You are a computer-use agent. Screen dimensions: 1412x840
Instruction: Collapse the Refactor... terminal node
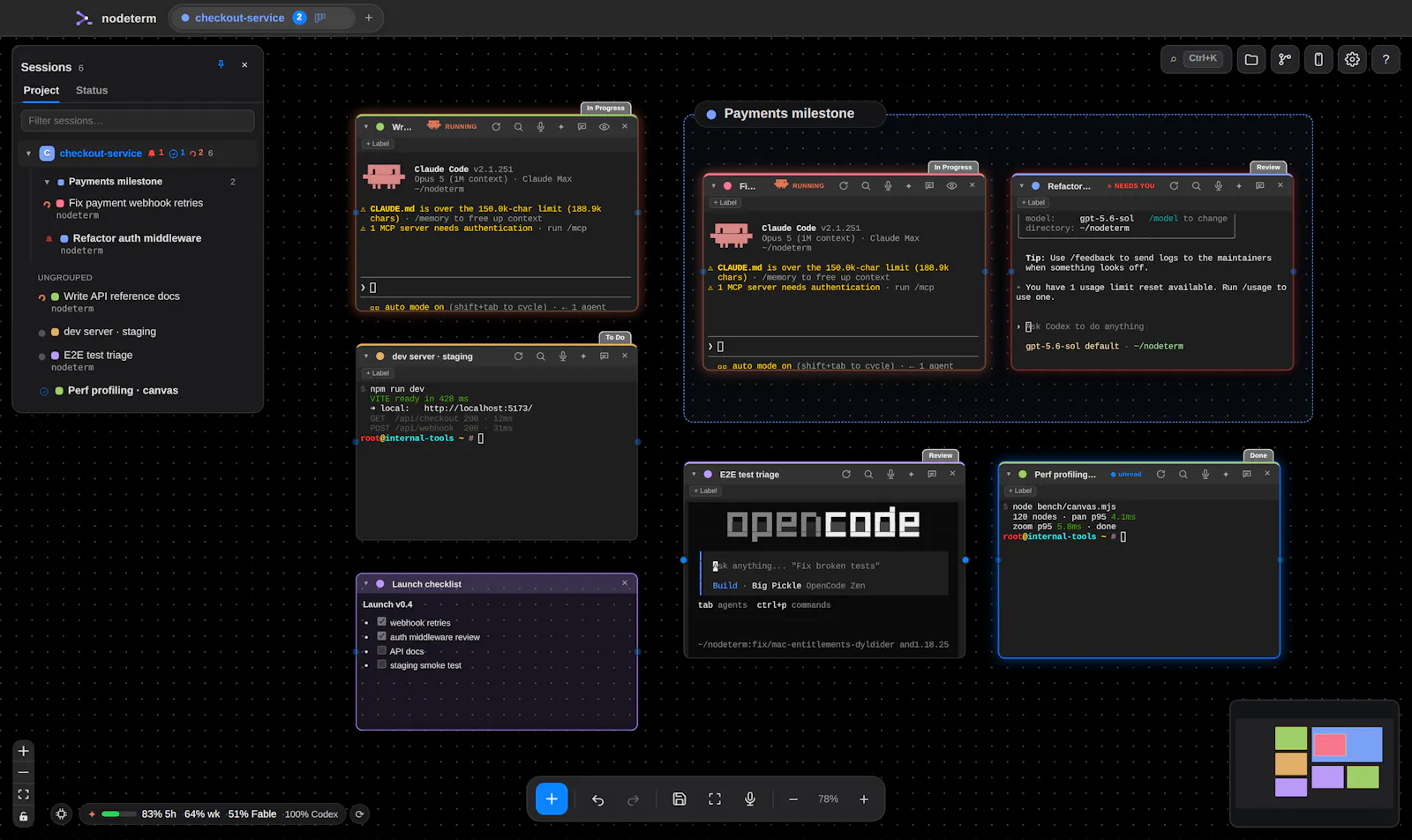coord(1022,186)
